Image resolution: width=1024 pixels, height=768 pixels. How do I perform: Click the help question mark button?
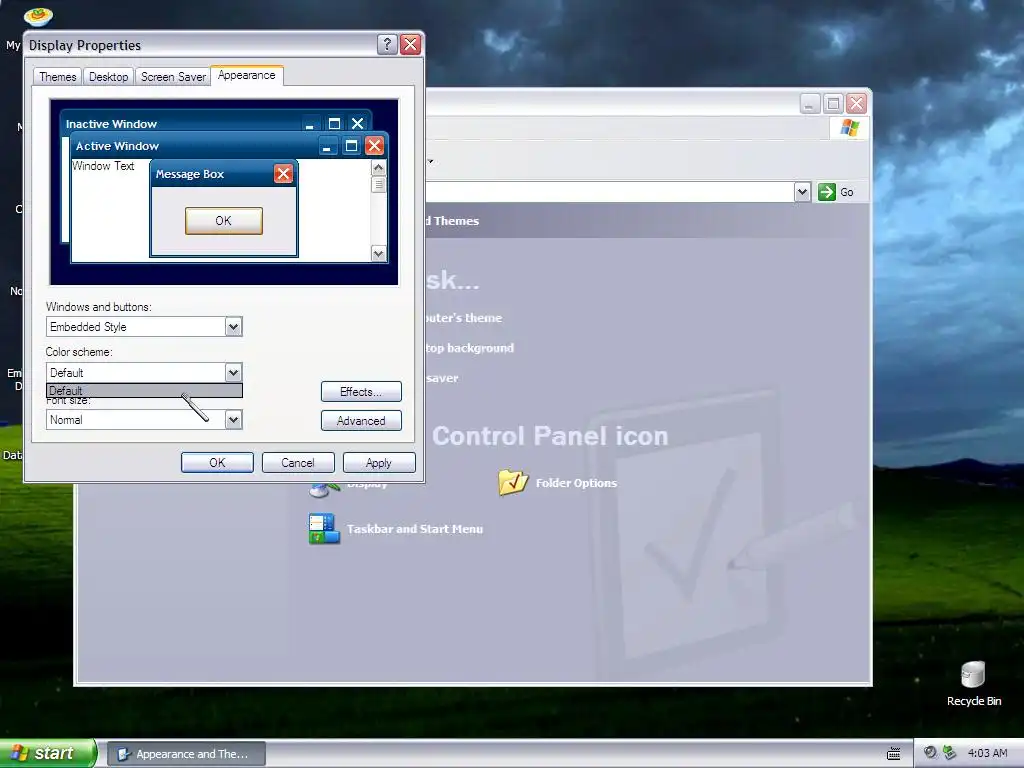pyautogui.click(x=387, y=44)
